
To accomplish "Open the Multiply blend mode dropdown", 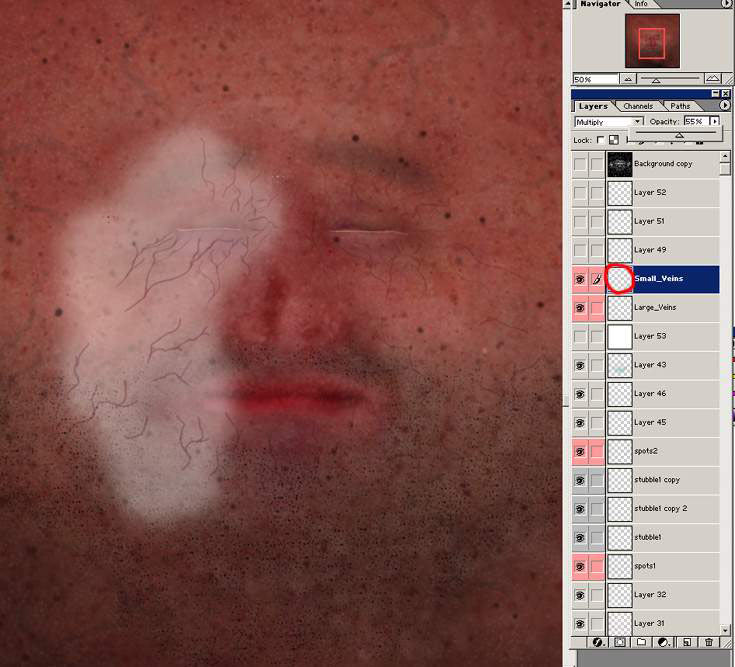I will tap(608, 122).
